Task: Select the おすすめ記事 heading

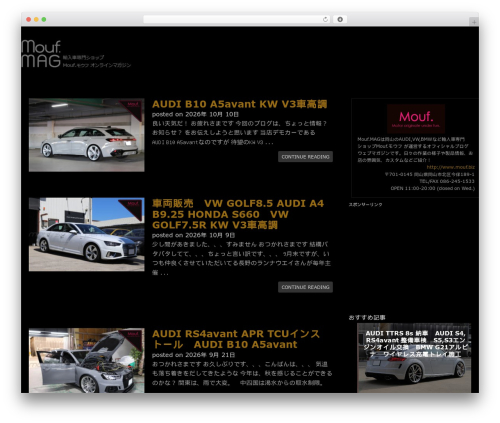Action: click(x=367, y=317)
